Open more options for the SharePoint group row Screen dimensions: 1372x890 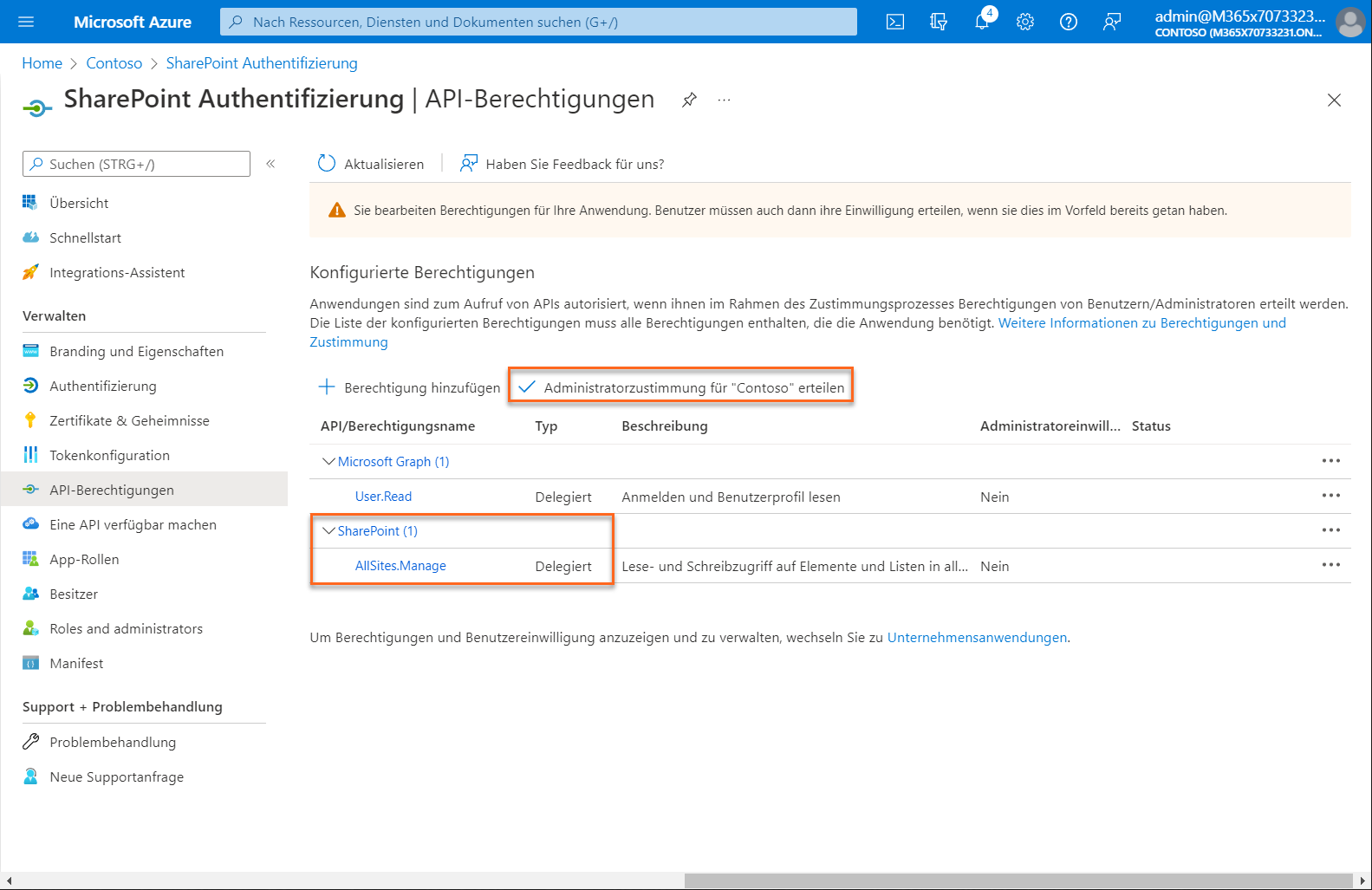[x=1331, y=530]
